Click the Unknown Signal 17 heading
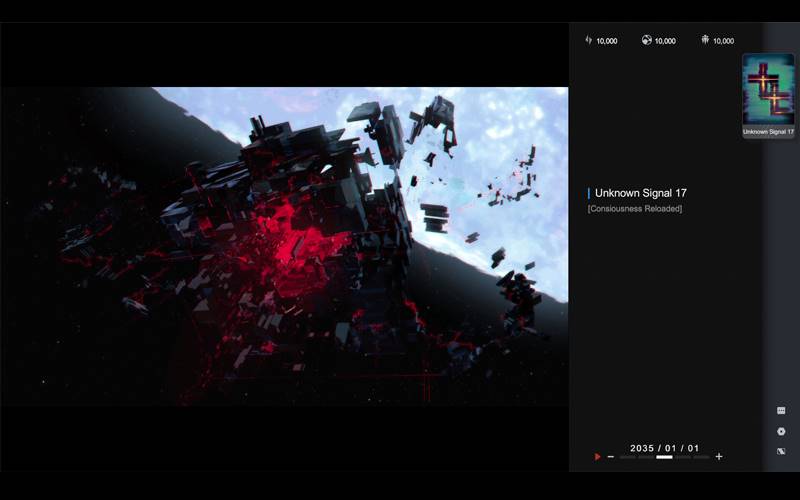800x500 pixels. tap(640, 193)
